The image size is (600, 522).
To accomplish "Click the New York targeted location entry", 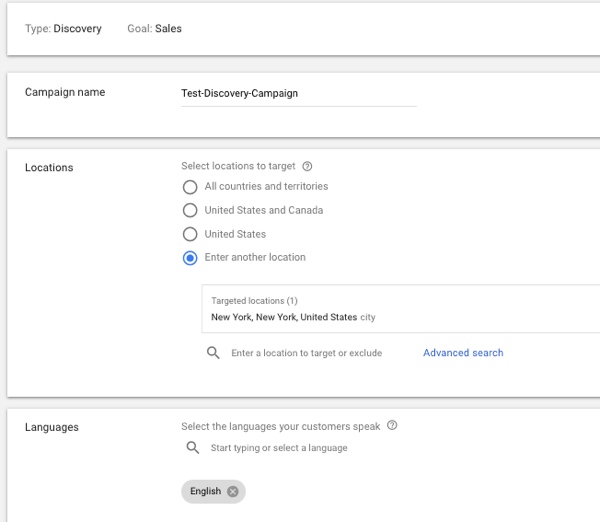I will click(x=293, y=317).
